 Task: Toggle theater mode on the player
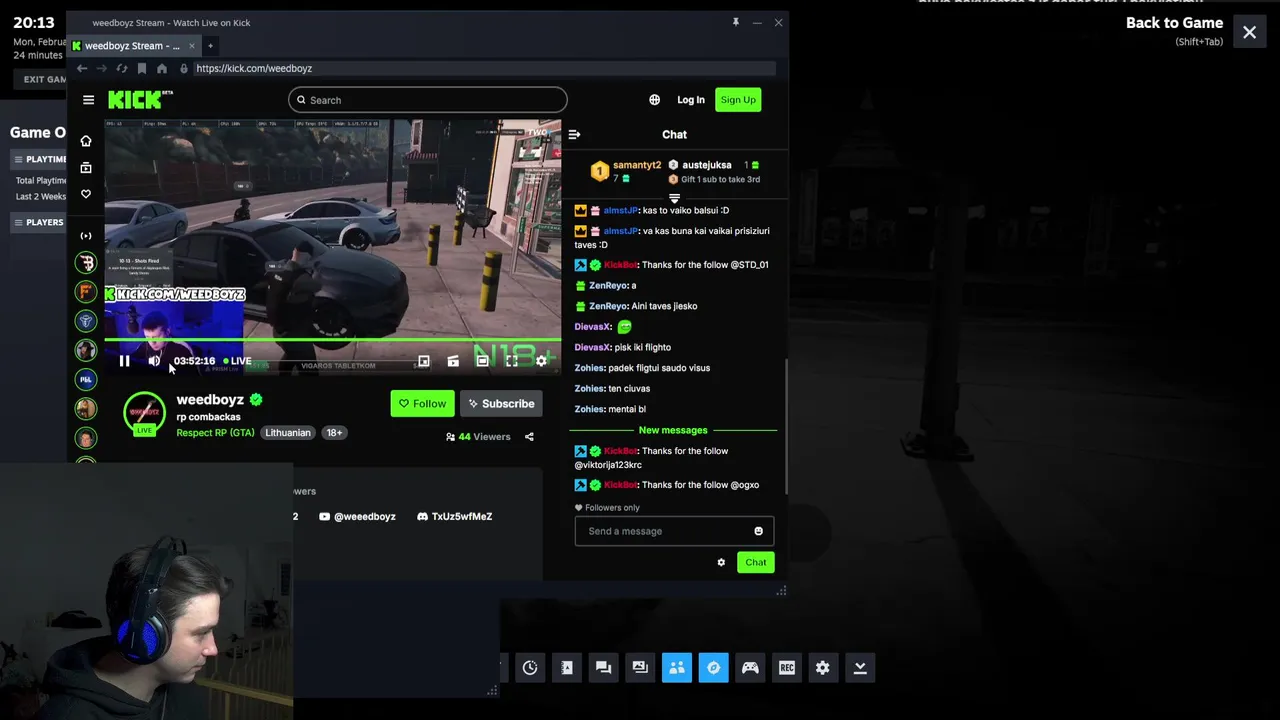[x=482, y=361]
